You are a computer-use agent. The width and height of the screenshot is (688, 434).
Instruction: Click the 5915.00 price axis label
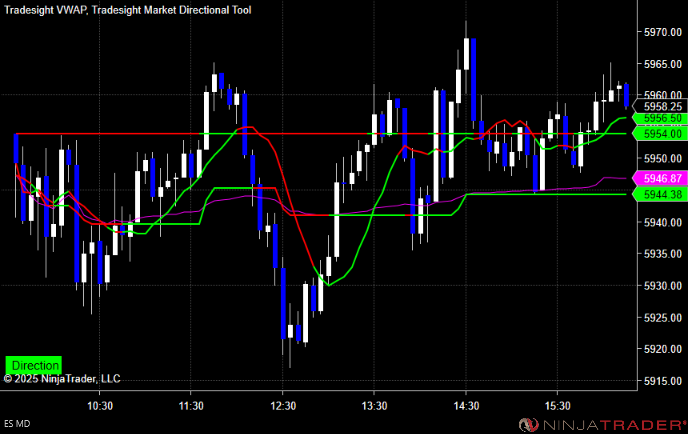(663, 381)
